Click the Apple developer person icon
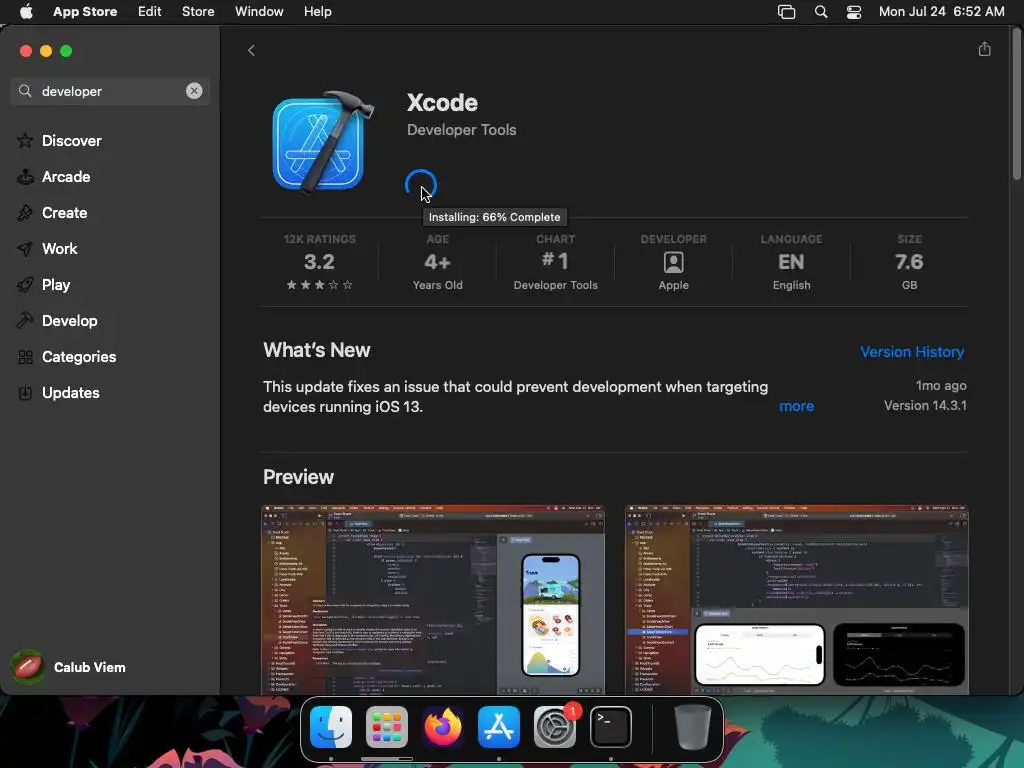Viewport: 1024px width, 768px height. pyautogui.click(x=673, y=263)
